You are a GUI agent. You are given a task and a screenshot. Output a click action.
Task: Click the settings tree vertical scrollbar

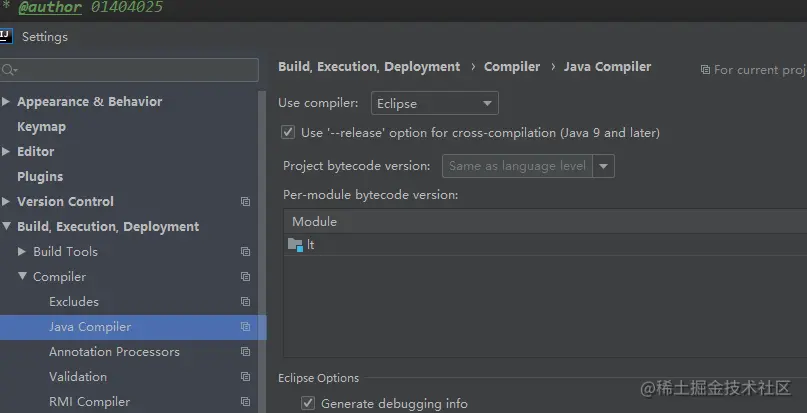[262, 252]
